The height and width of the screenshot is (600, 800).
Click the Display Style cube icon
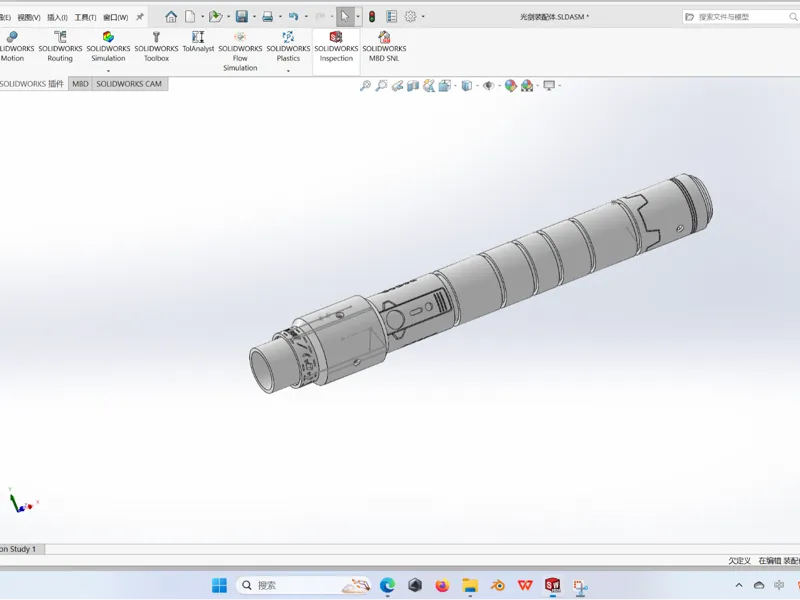click(466, 86)
